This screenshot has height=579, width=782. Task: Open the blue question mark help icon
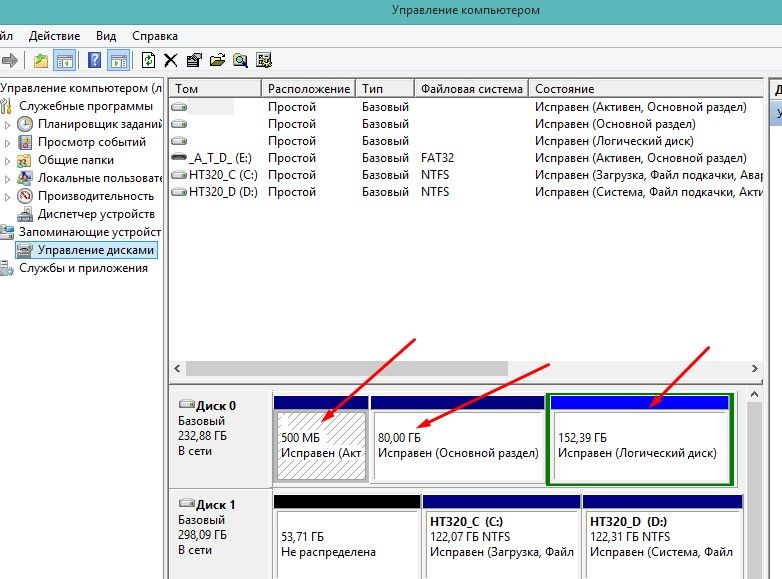click(94, 60)
